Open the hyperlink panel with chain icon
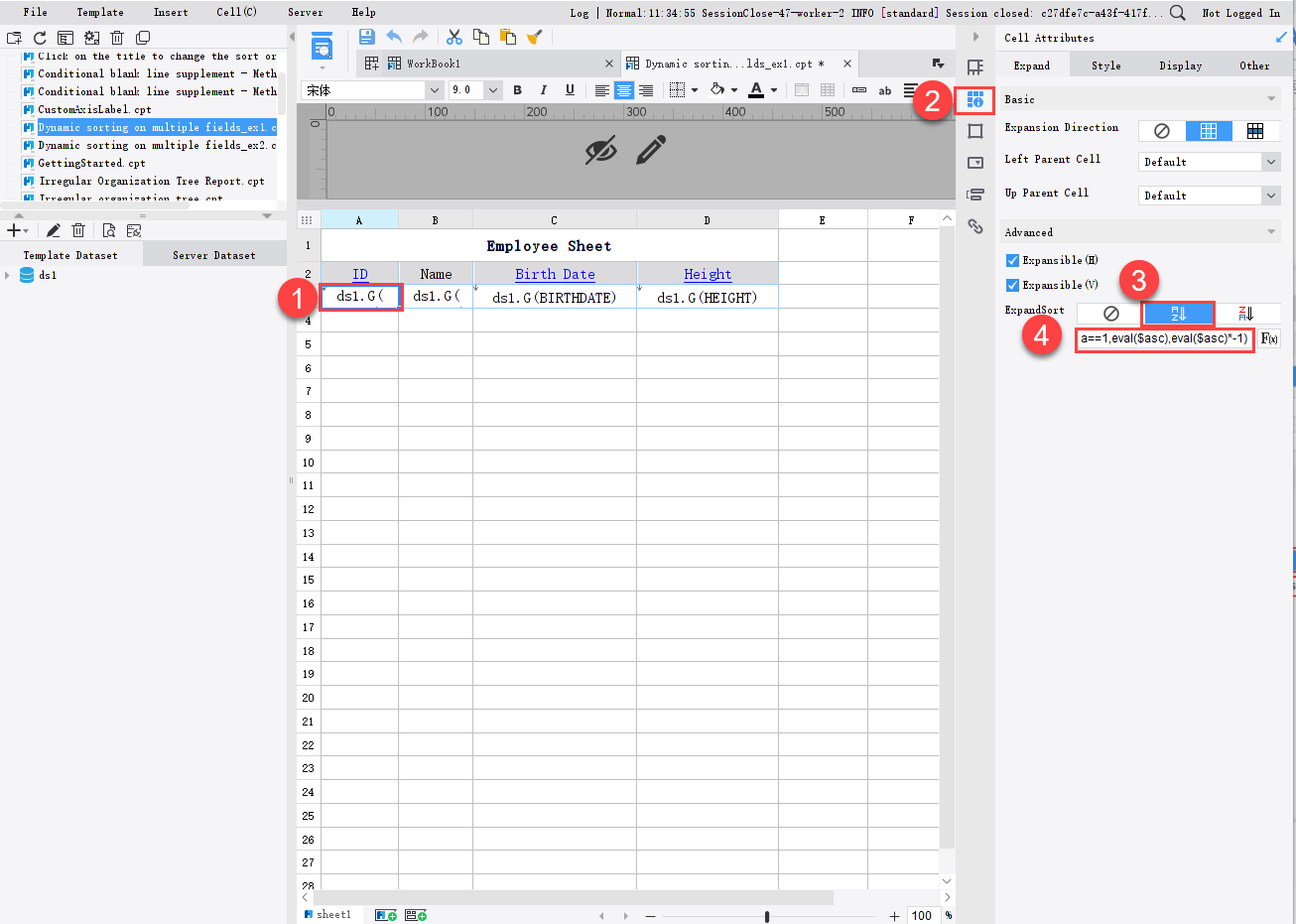1296x924 pixels. (x=975, y=226)
